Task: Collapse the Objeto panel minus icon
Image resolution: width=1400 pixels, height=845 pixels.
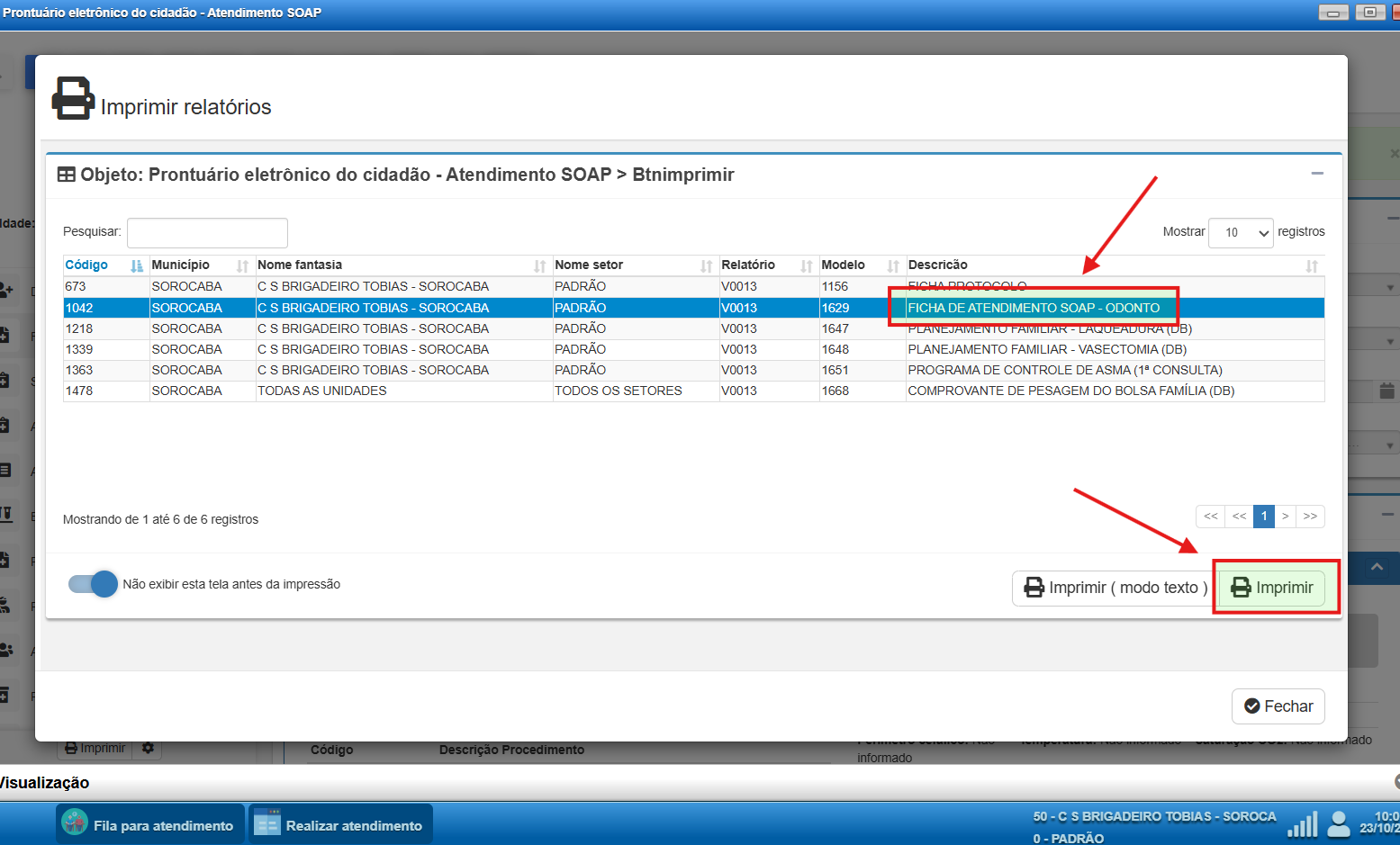Action: (x=1317, y=174)
